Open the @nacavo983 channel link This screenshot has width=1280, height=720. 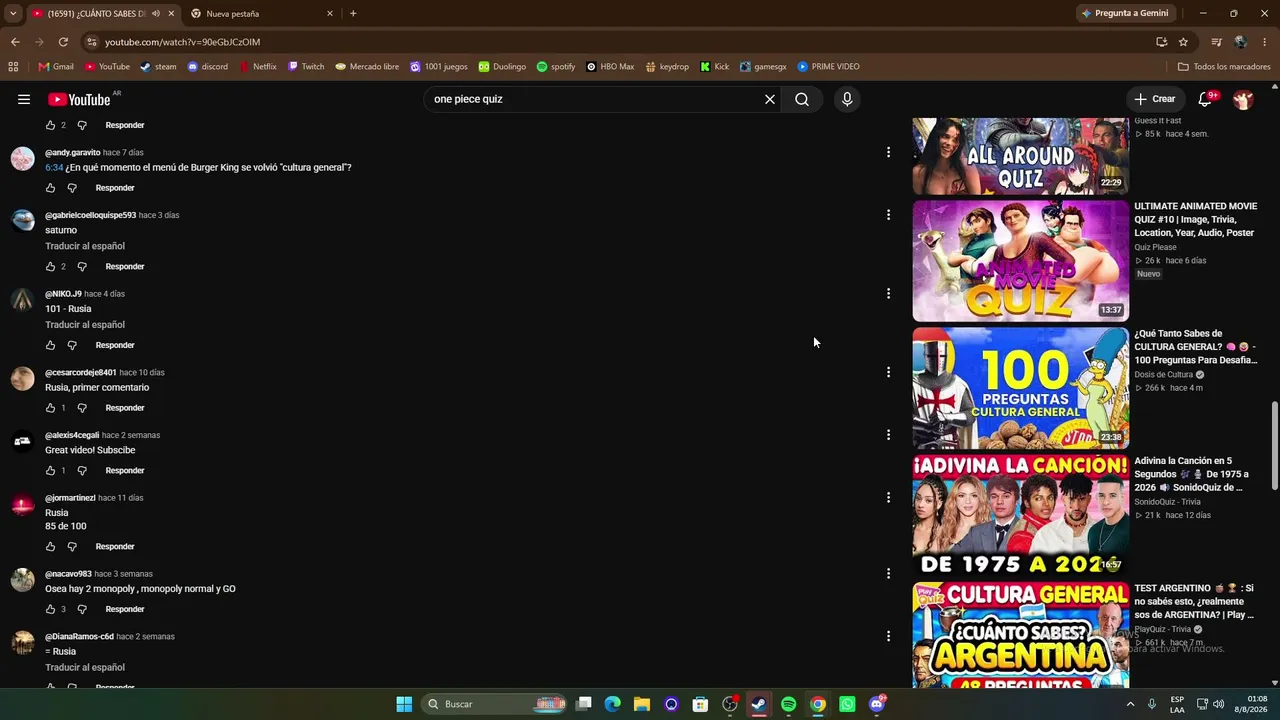[x=68, y=574]
